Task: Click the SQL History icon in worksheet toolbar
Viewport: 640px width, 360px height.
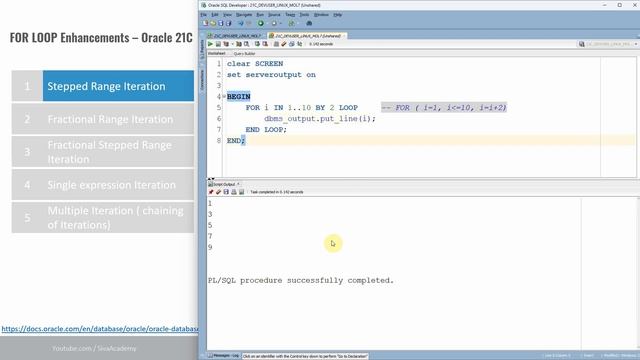Action: (x=292, y=44)
